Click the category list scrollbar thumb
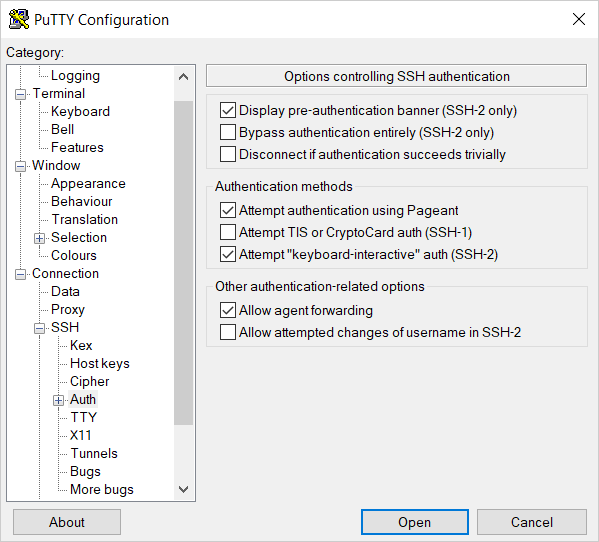The image size is (599, 542). (x=183, y=263)
